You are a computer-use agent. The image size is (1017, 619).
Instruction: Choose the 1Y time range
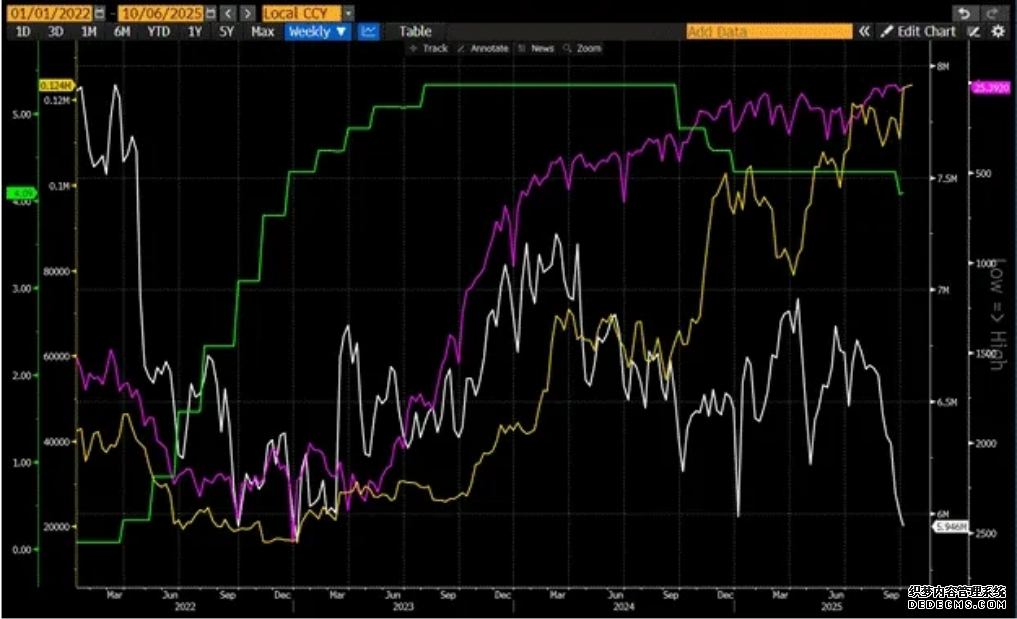point(195,31)
